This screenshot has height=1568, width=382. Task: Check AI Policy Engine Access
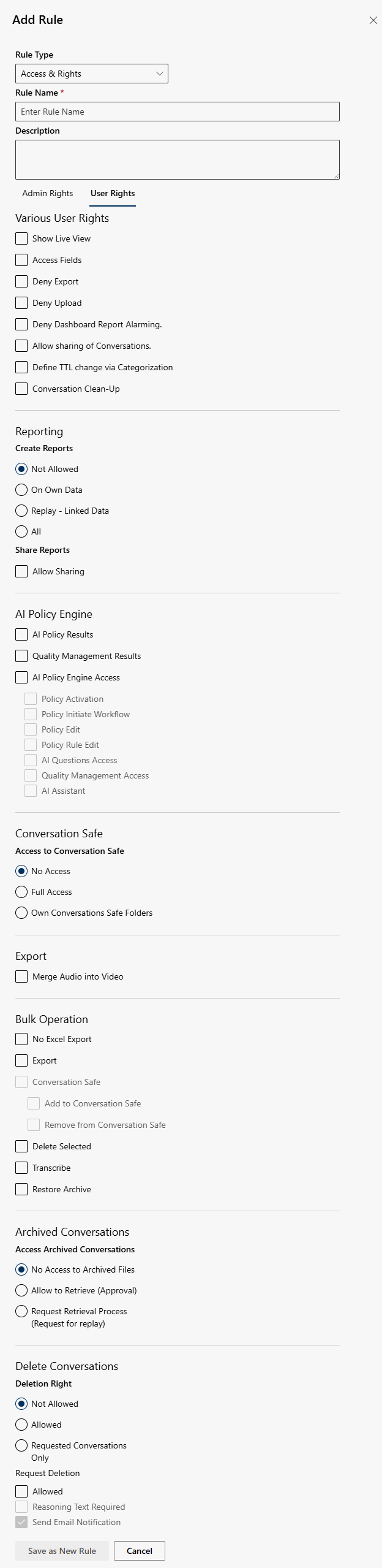pyautogui.click(x=21, y=677)
